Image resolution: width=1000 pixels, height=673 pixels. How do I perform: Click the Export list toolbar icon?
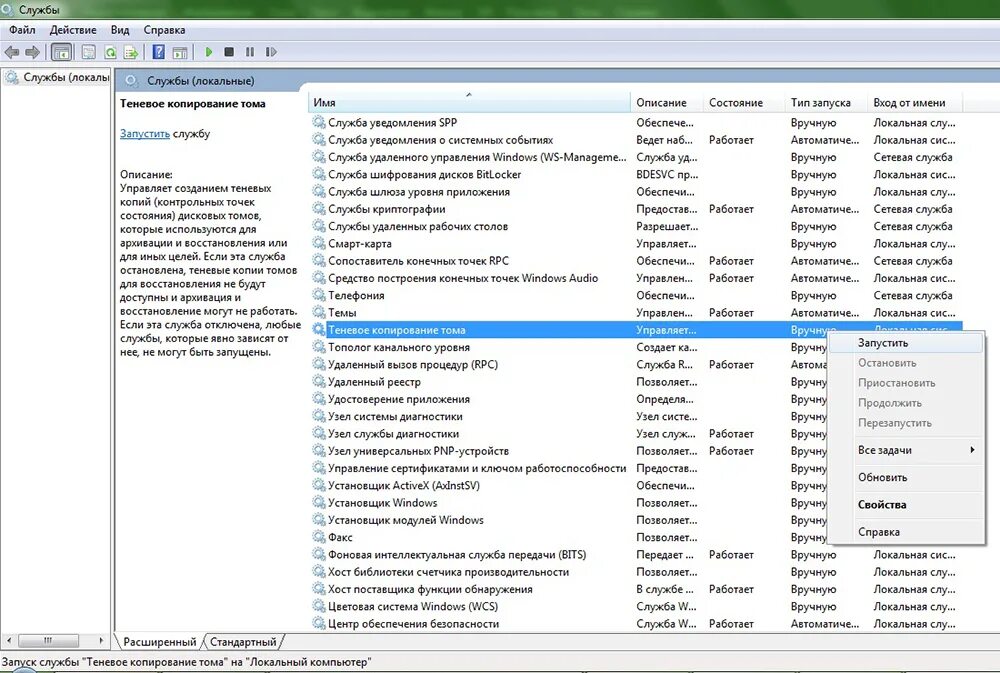tap(131, 52)
